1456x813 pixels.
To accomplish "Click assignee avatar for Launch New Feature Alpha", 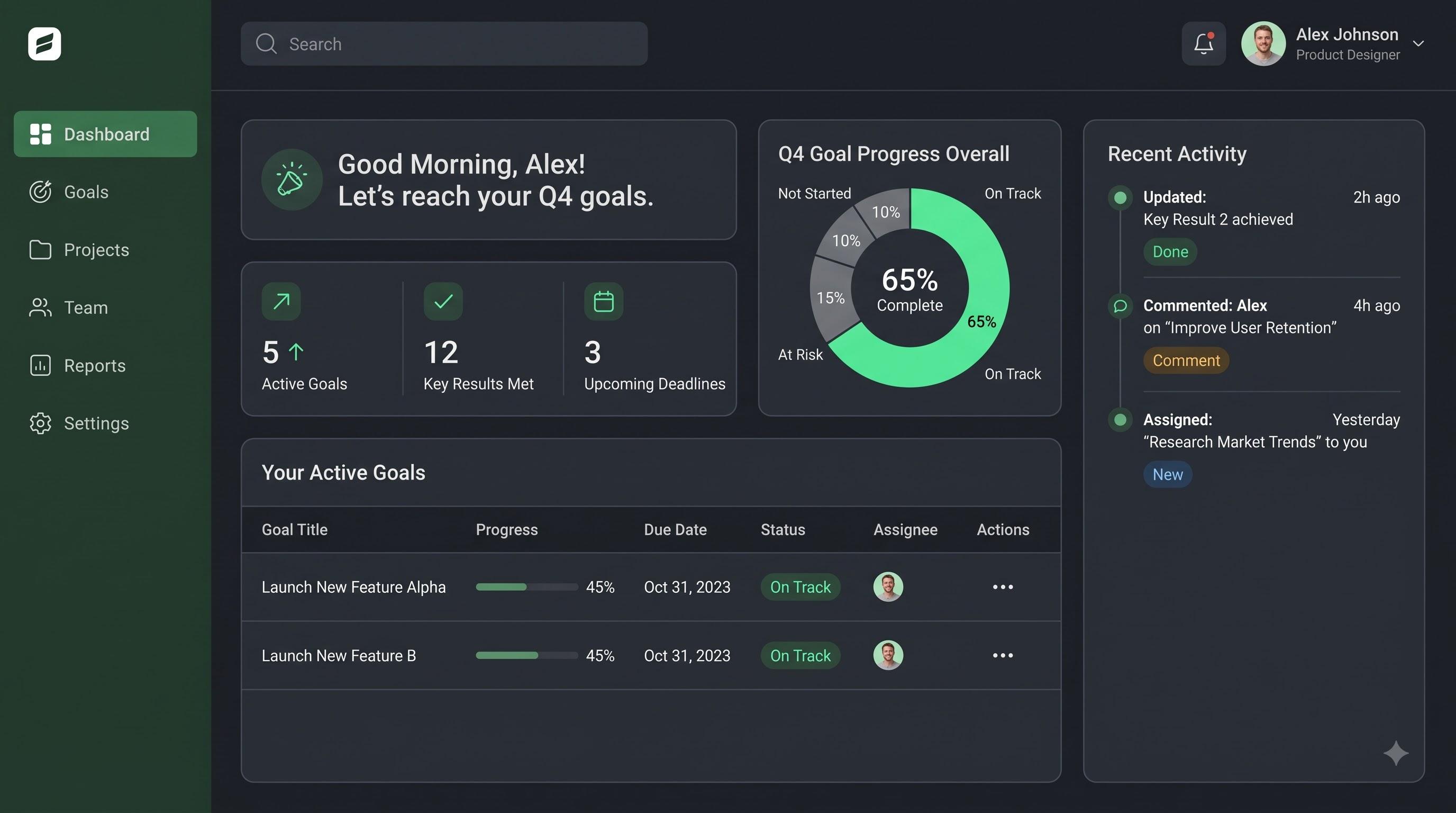I will point(888,587).
